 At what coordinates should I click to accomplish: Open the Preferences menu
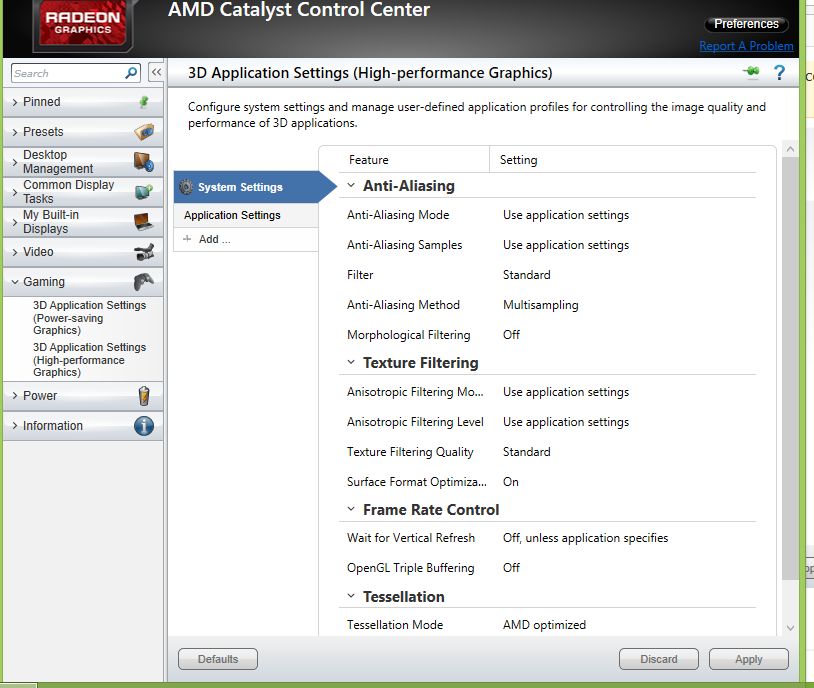(x=746, y=24)
